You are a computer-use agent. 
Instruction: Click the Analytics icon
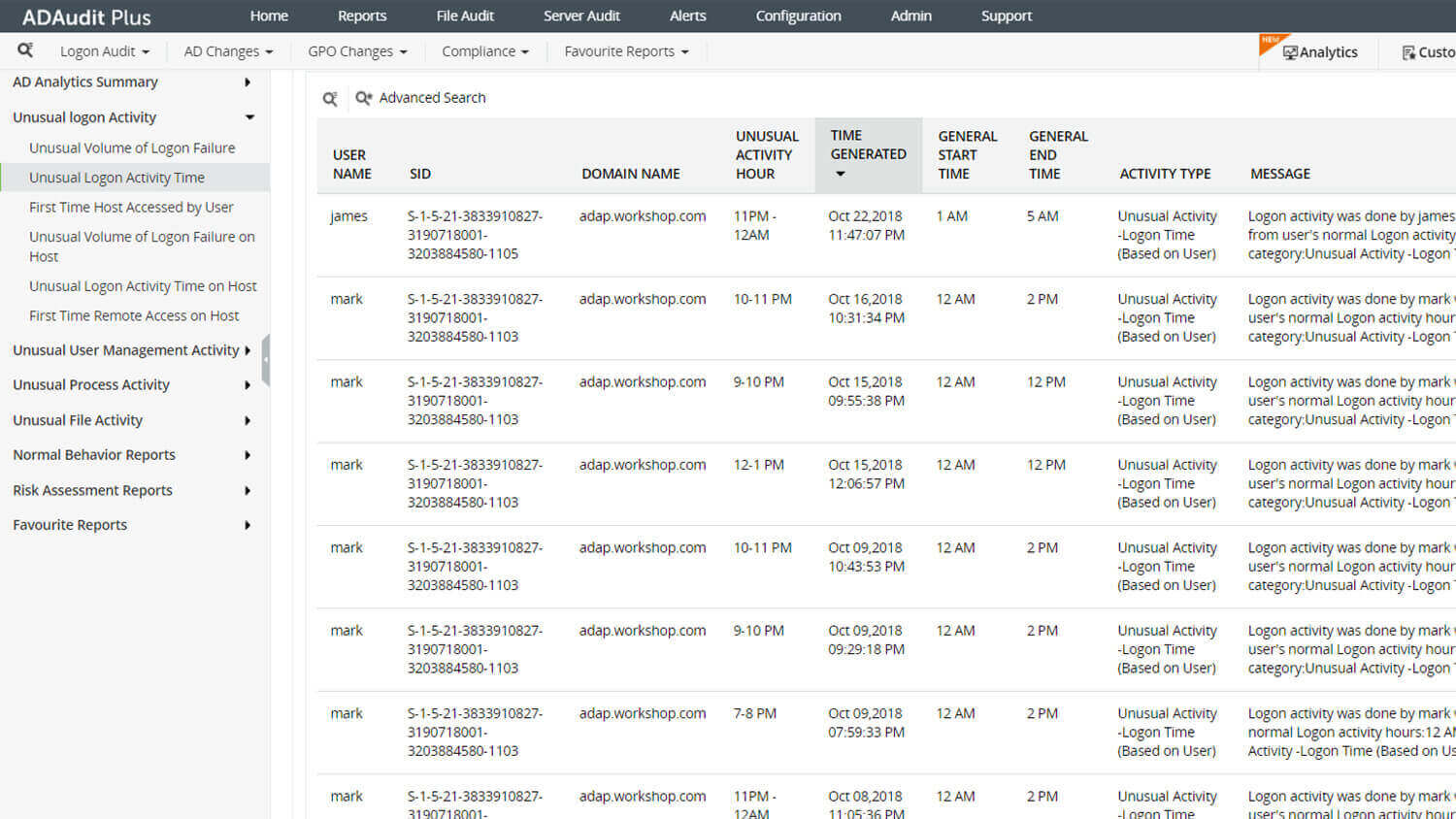[x=1315, y=51]
